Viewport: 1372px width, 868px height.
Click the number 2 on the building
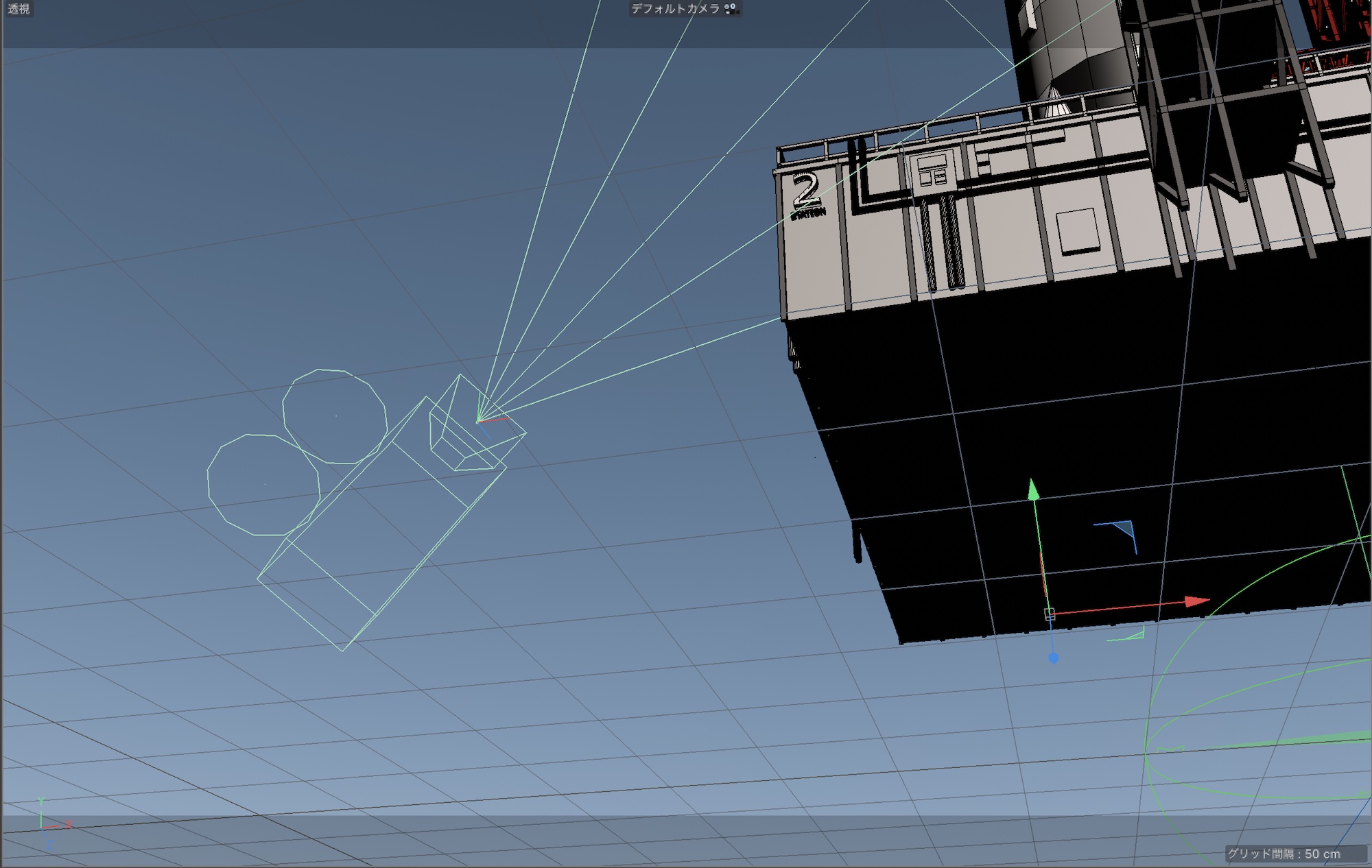[805, 191]
